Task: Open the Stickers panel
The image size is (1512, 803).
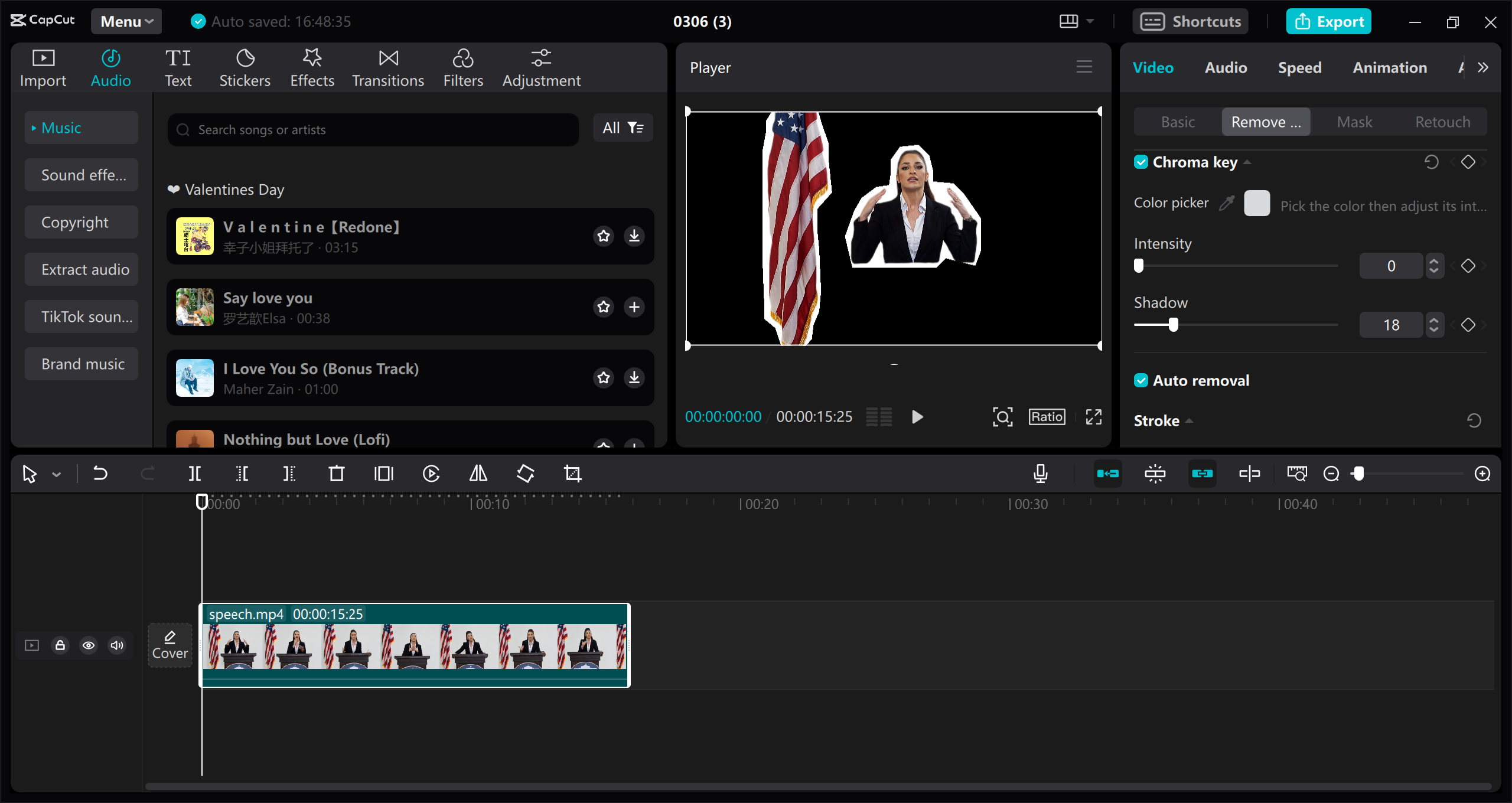Action: [245, 66]
